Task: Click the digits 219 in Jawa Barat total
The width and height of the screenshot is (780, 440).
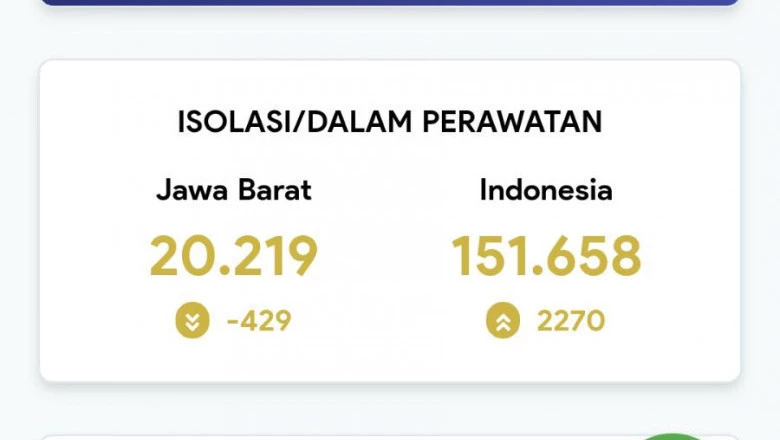Action: [275, 256]
